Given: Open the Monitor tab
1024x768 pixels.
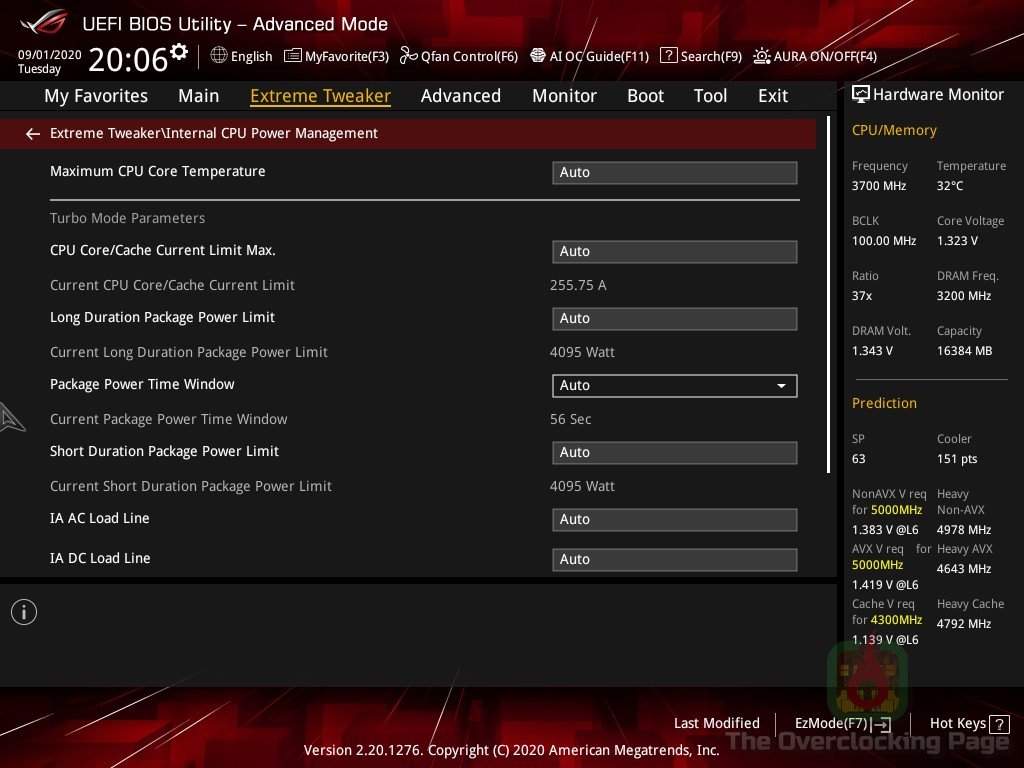Looking at the screenshot, I should [564, 96].
